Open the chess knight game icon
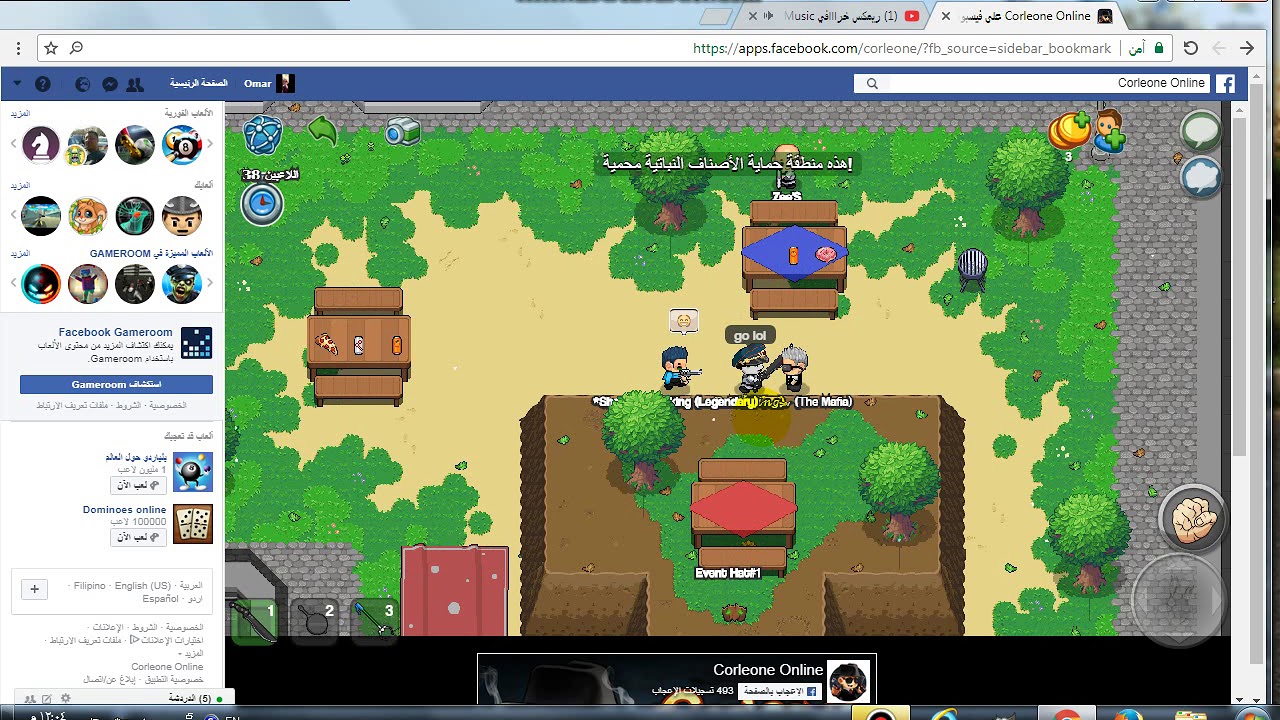1280x720 pixels. pyautogui.click(x=41, y=145)
